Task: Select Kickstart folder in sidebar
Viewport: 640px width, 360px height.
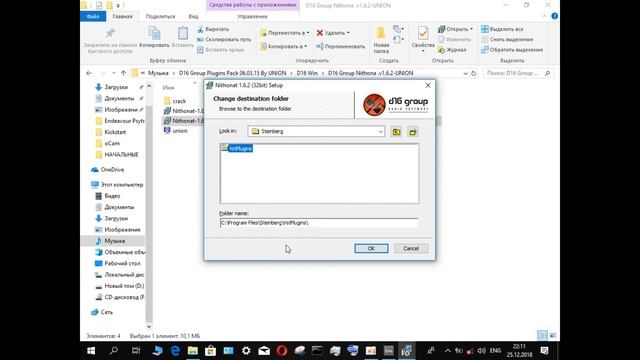Action: (x=115, y=132)
